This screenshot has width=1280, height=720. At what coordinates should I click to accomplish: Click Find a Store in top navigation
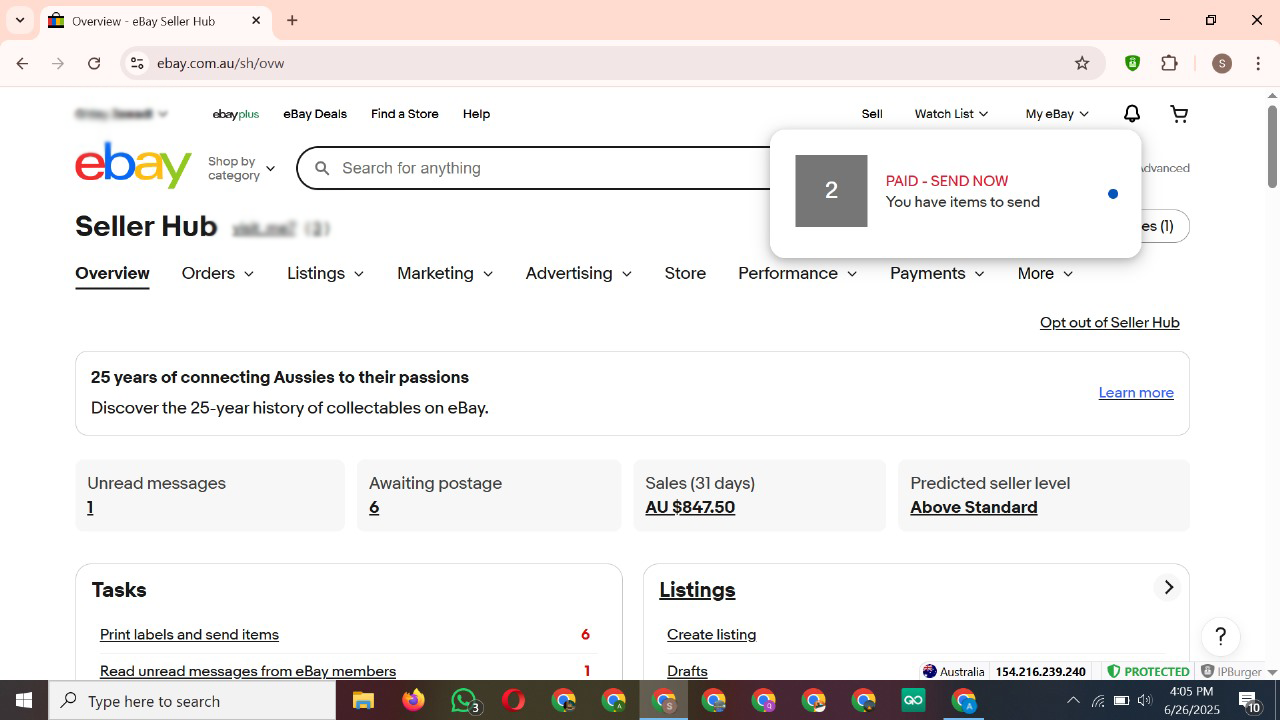(x=405, y=114)
